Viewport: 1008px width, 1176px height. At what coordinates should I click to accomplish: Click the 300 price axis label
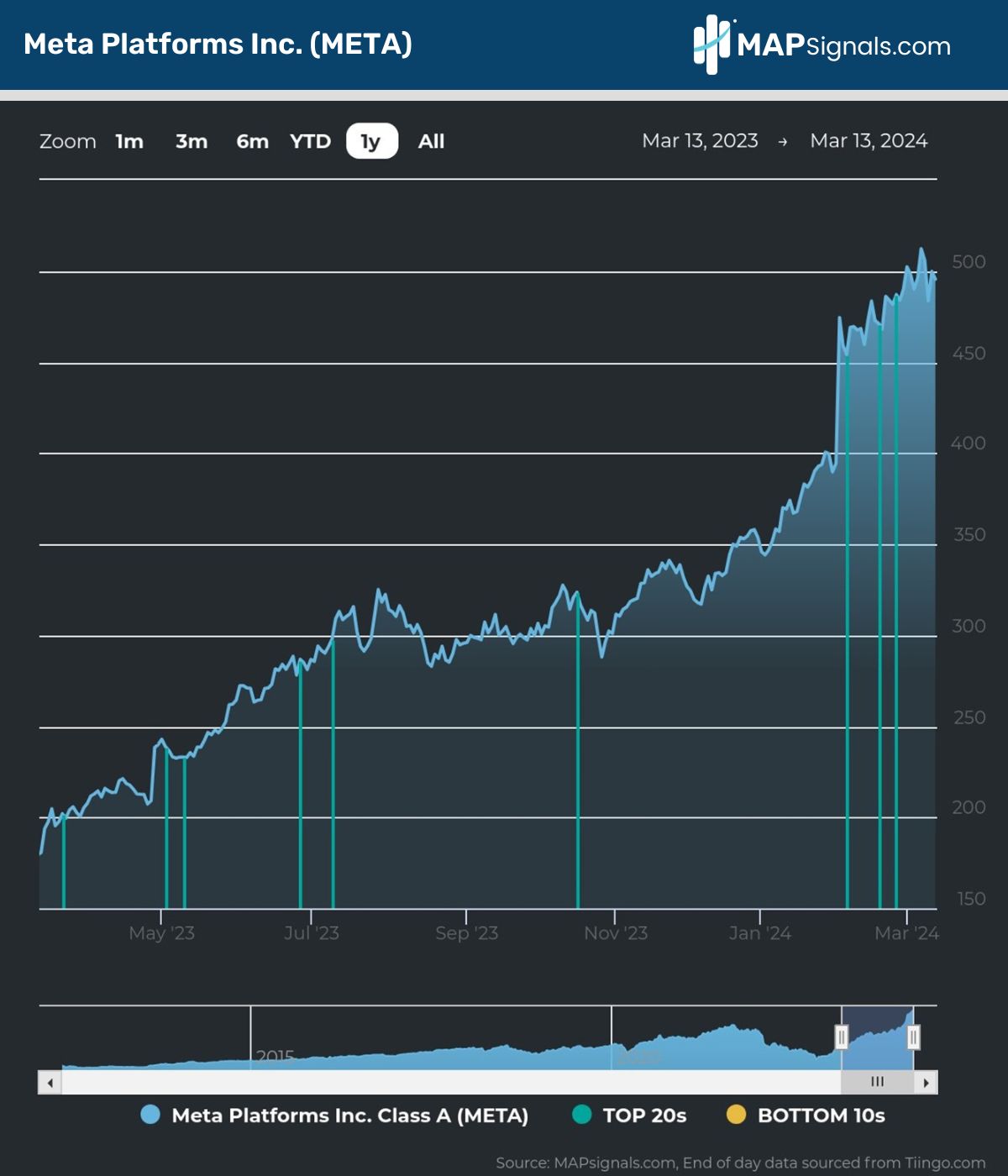coord(969,626)
